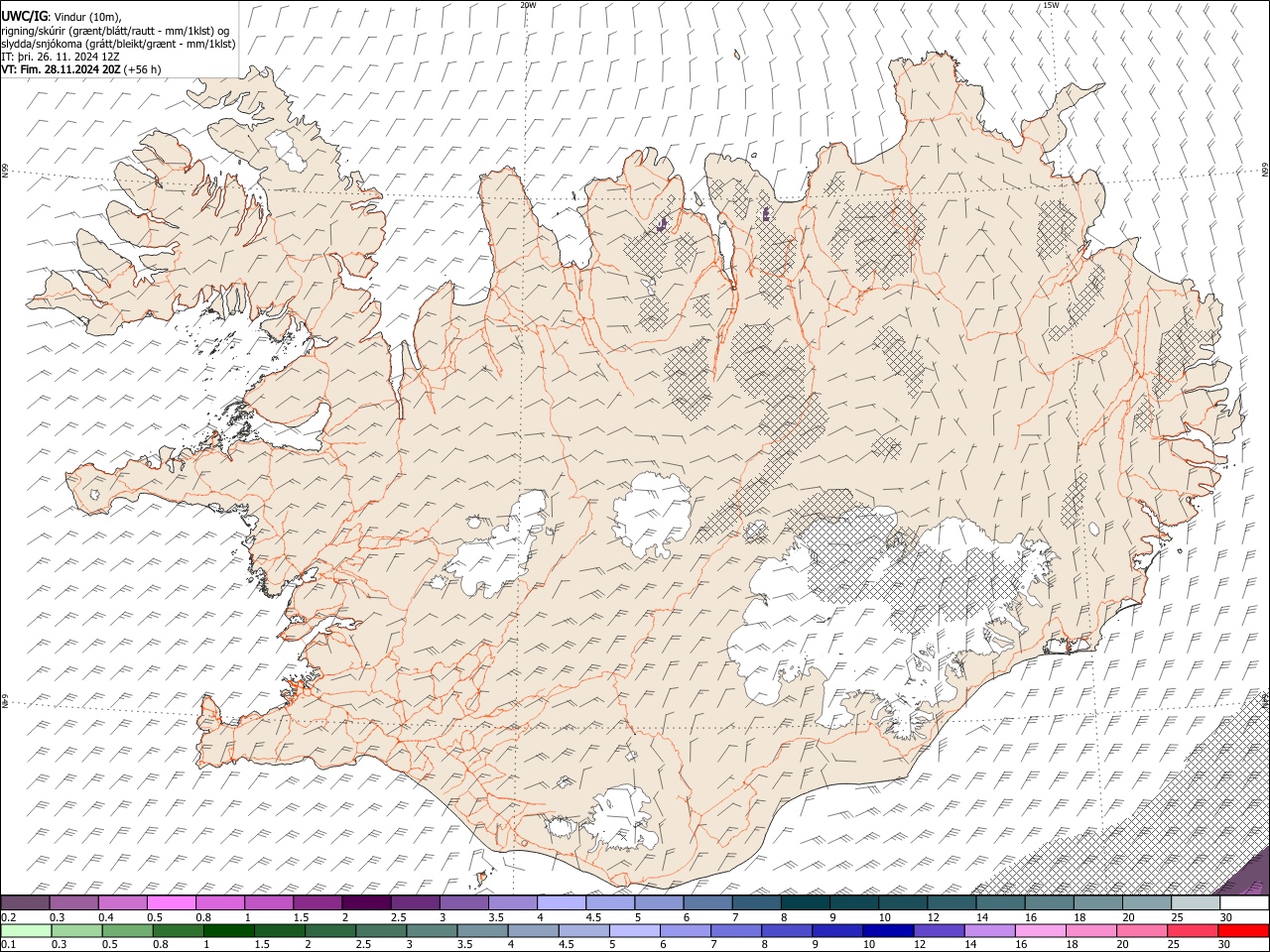The height and width of the screenshot is (952, 1270).
Task: Select violet bottom-row swatch labeled 12
Action: click(x=939, y=930)
